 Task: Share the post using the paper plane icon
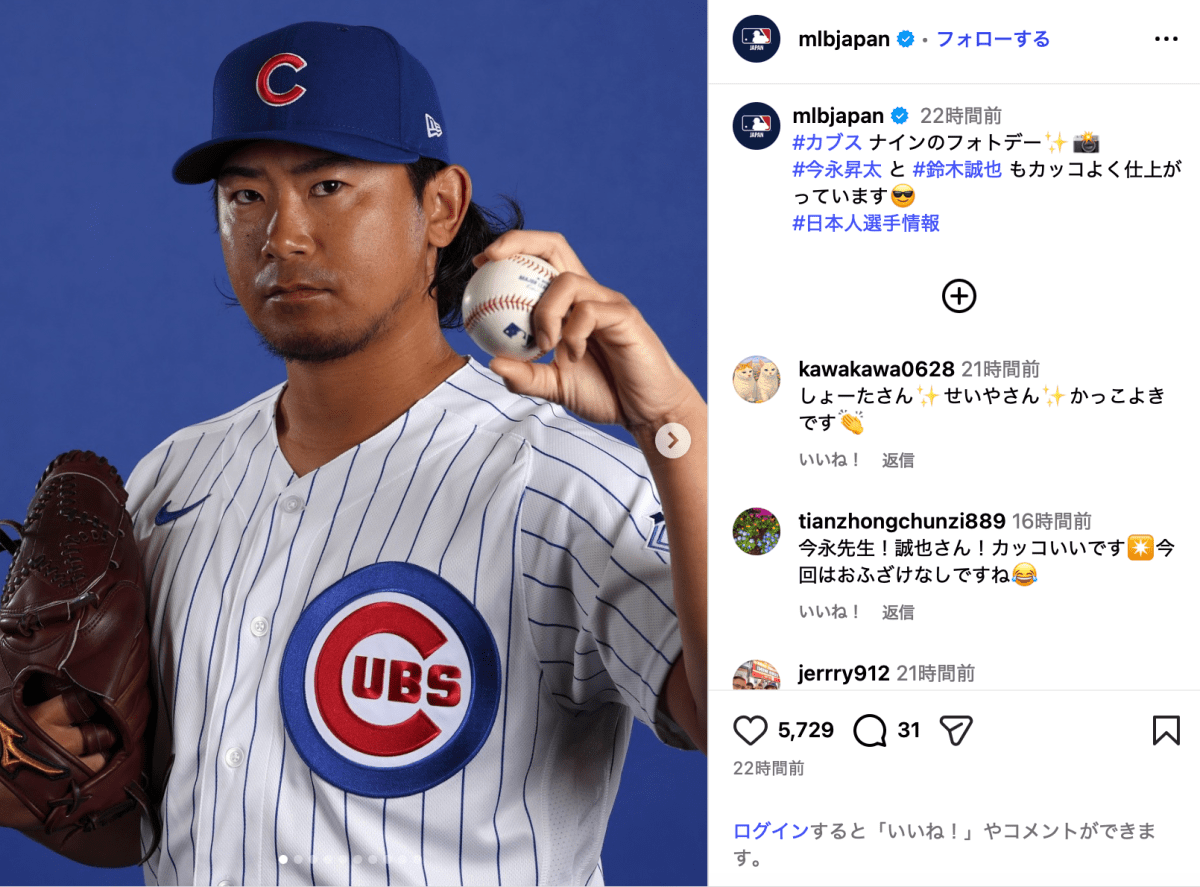click(957, 731)
